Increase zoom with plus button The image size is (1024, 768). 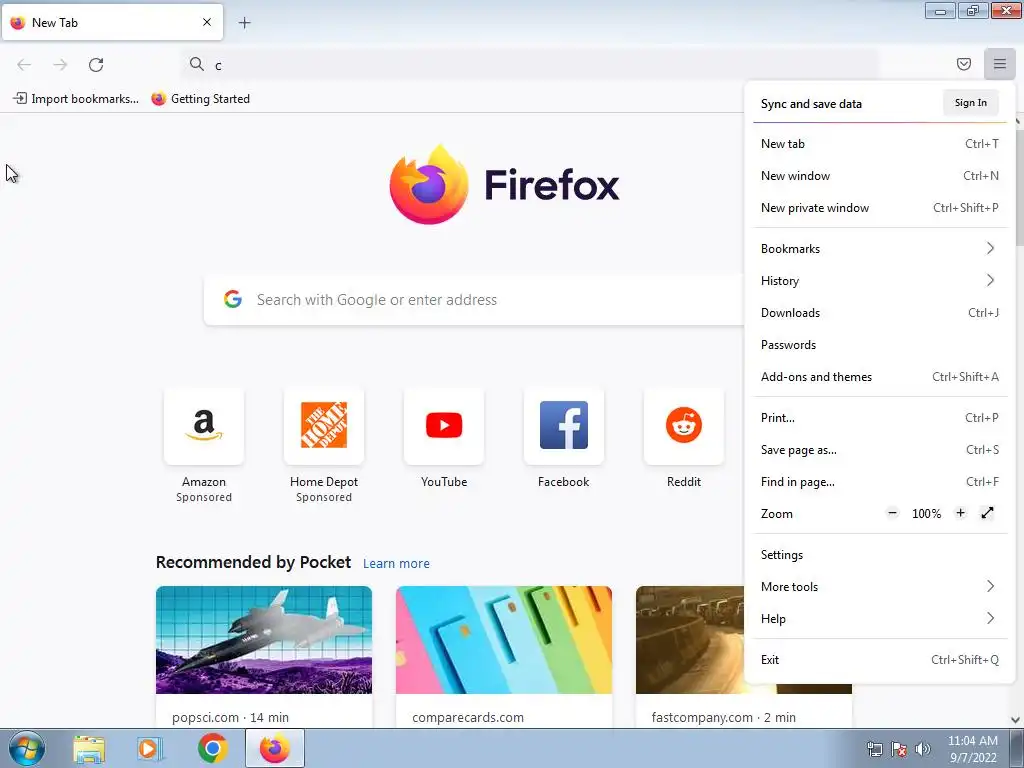(x=960, y=513)
